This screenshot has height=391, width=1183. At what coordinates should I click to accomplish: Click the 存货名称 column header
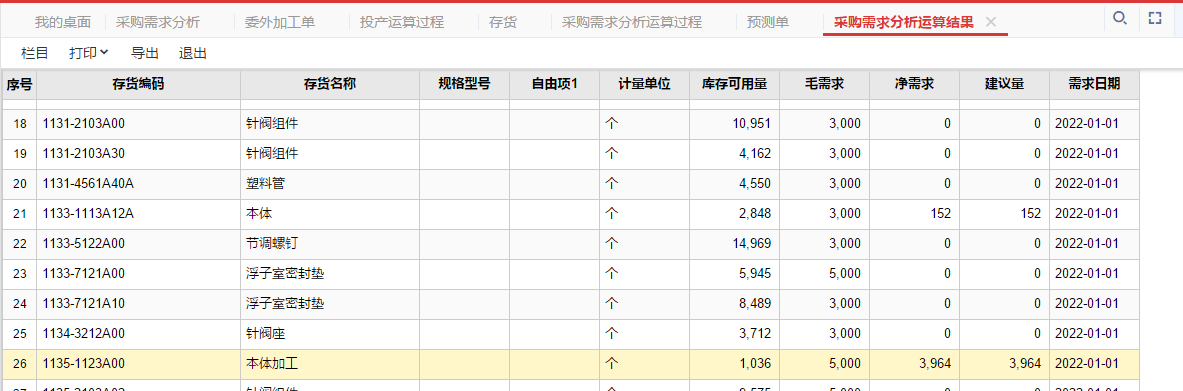click(x=330, y=85)
